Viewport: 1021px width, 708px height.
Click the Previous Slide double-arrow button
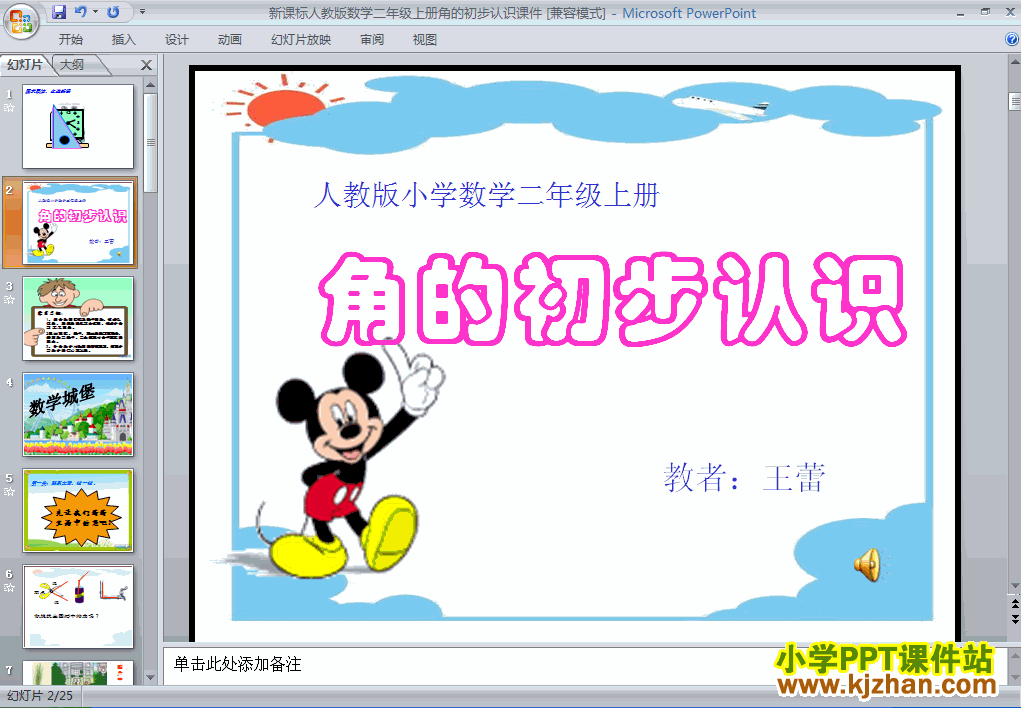tap(1014, 606)
